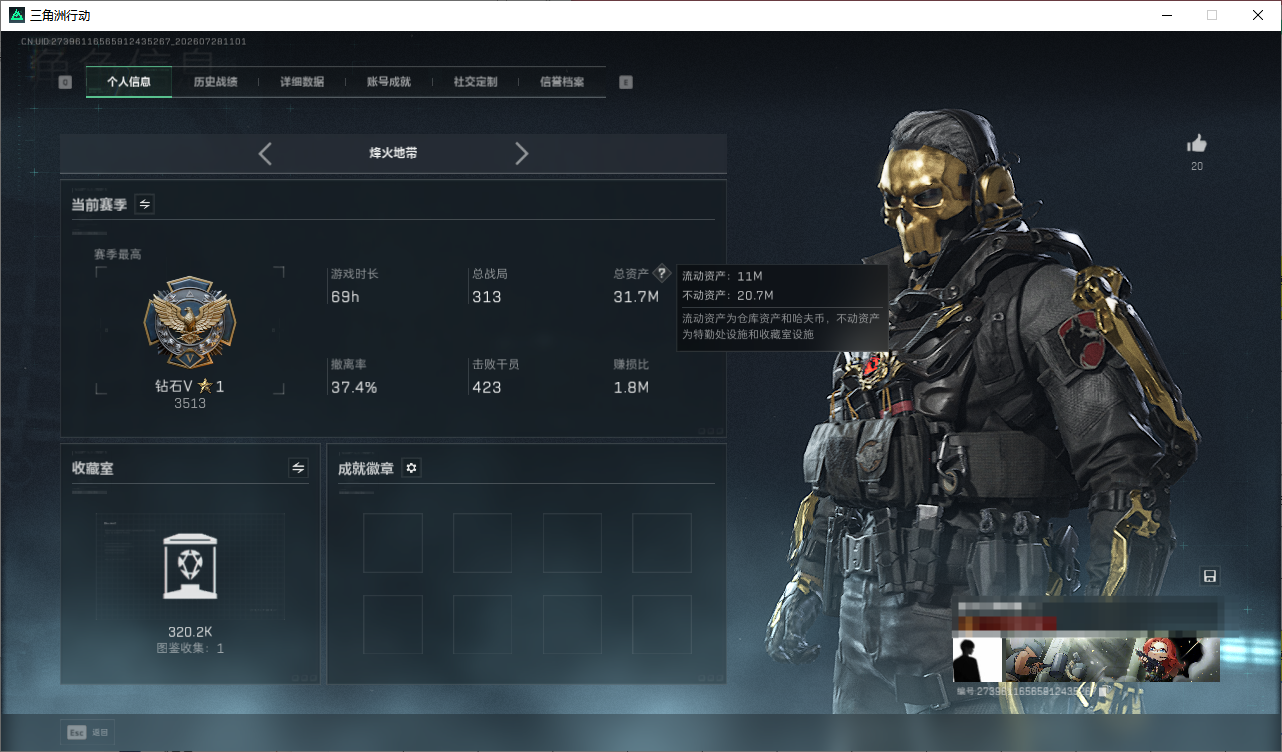Click the CN UID text at top
The height and width of the screenshot is (752, 1282).
[x=134, y=42]
